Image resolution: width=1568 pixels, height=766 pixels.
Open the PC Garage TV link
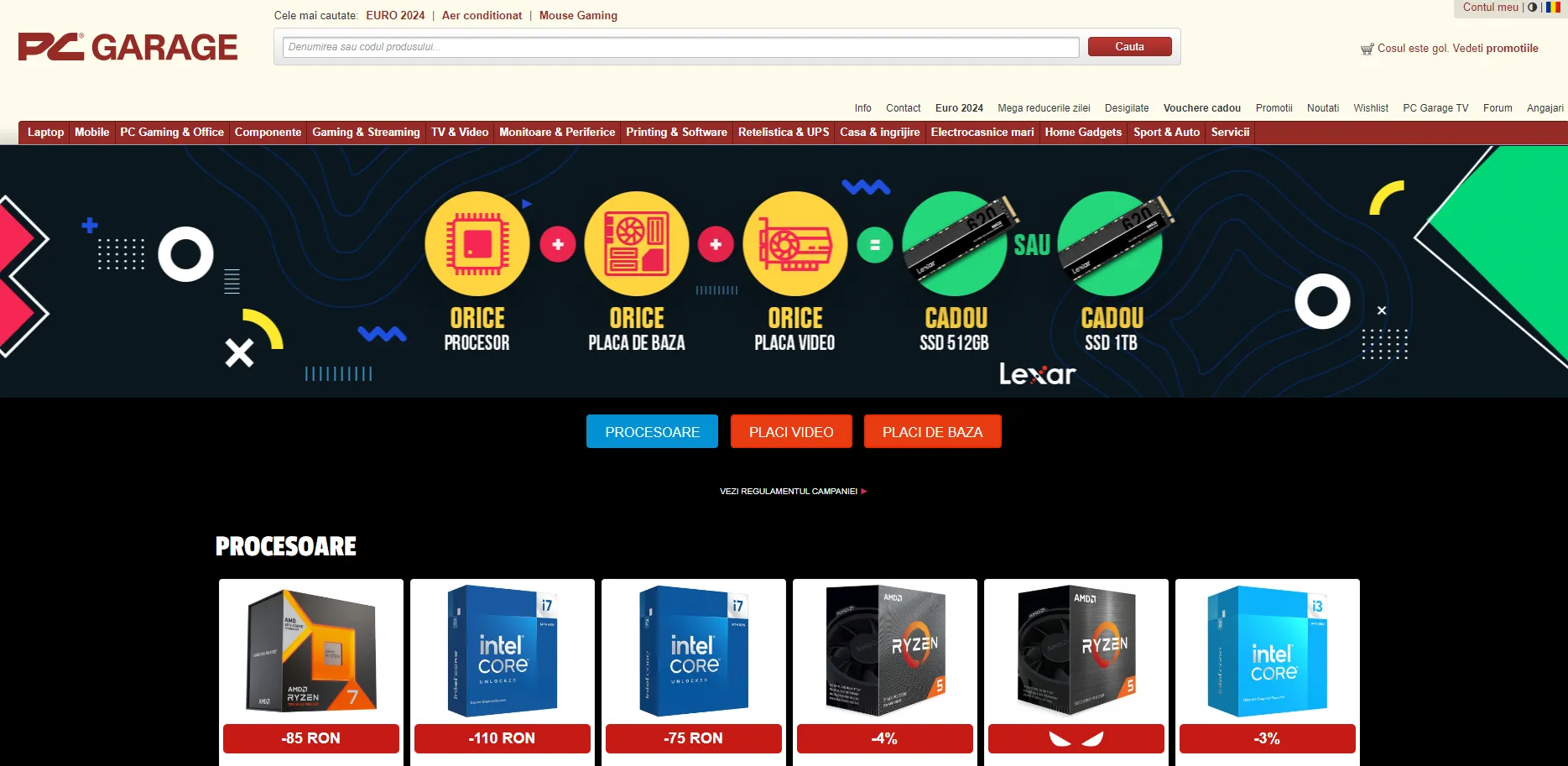point(1435,108)
